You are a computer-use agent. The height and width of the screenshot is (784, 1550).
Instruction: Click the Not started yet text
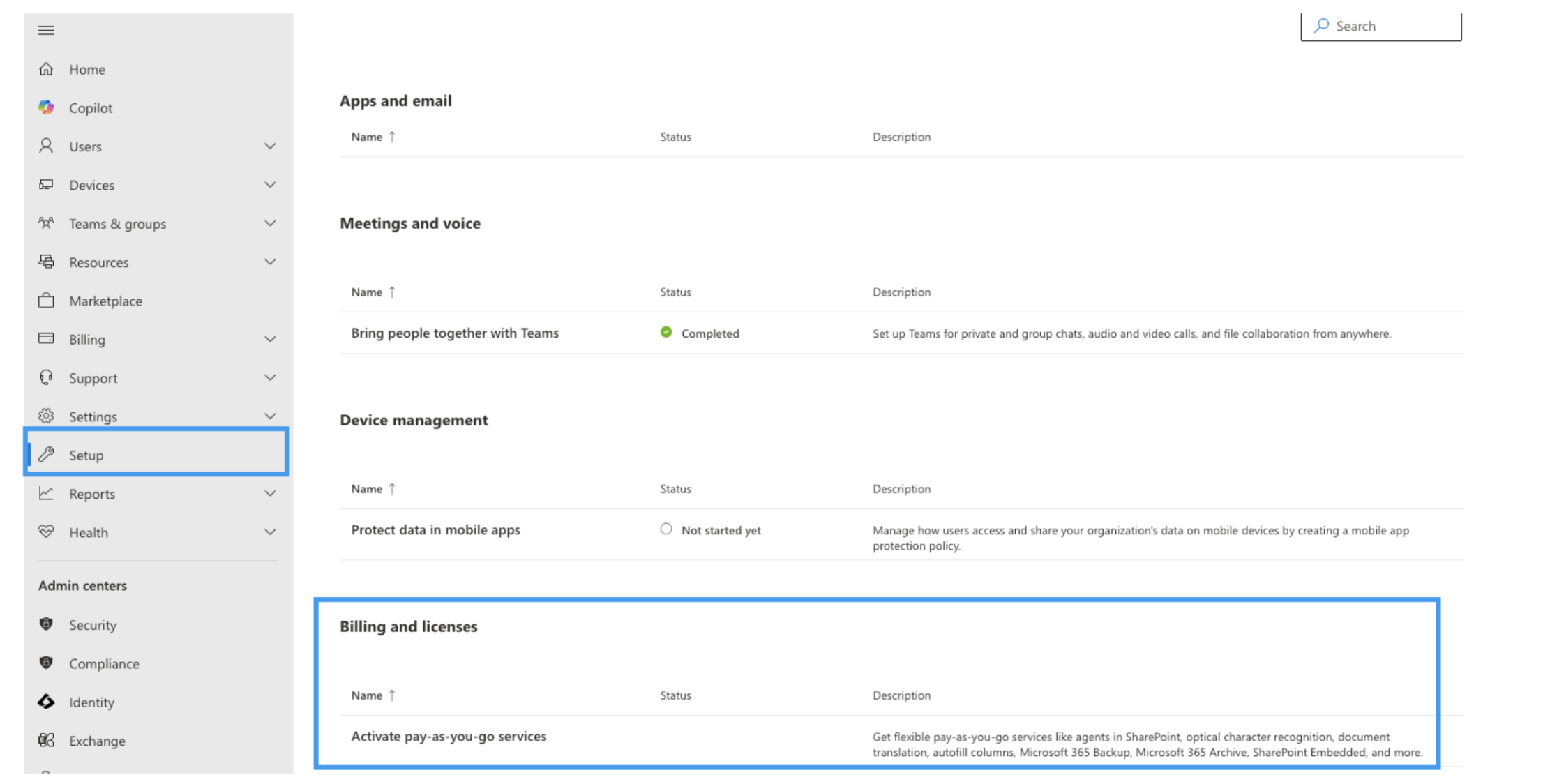click(721, 530)
